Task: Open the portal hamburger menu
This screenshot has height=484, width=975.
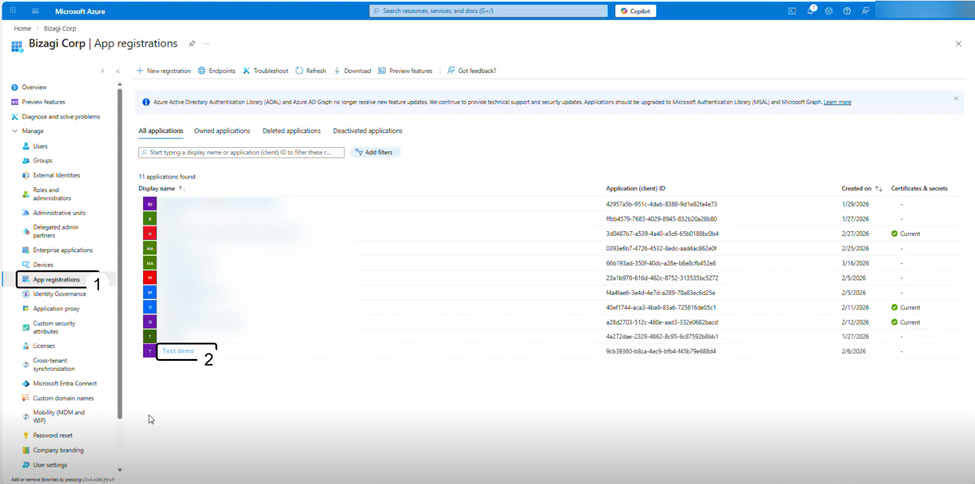Action: point(35,11)
